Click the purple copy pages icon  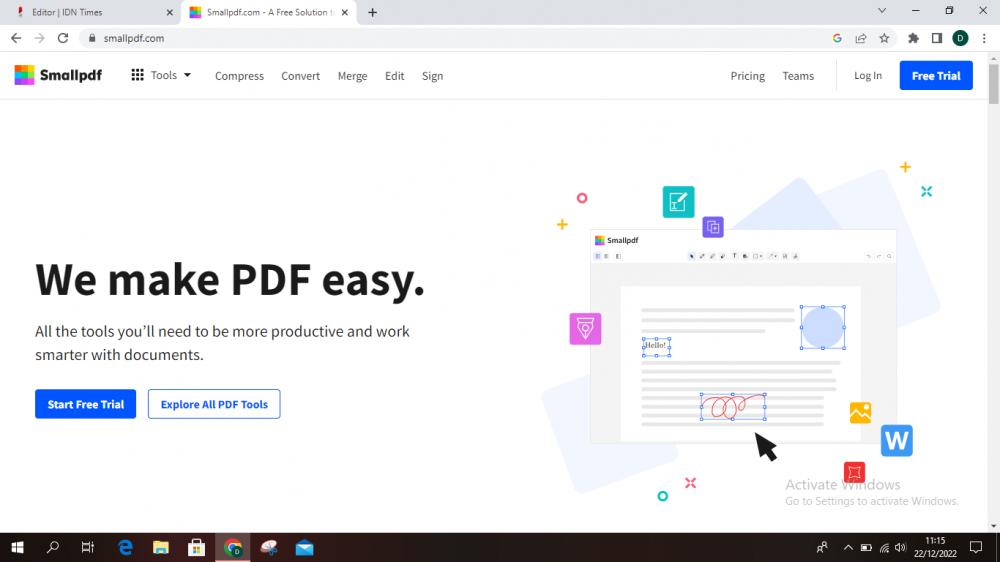[x=713, y=227]
